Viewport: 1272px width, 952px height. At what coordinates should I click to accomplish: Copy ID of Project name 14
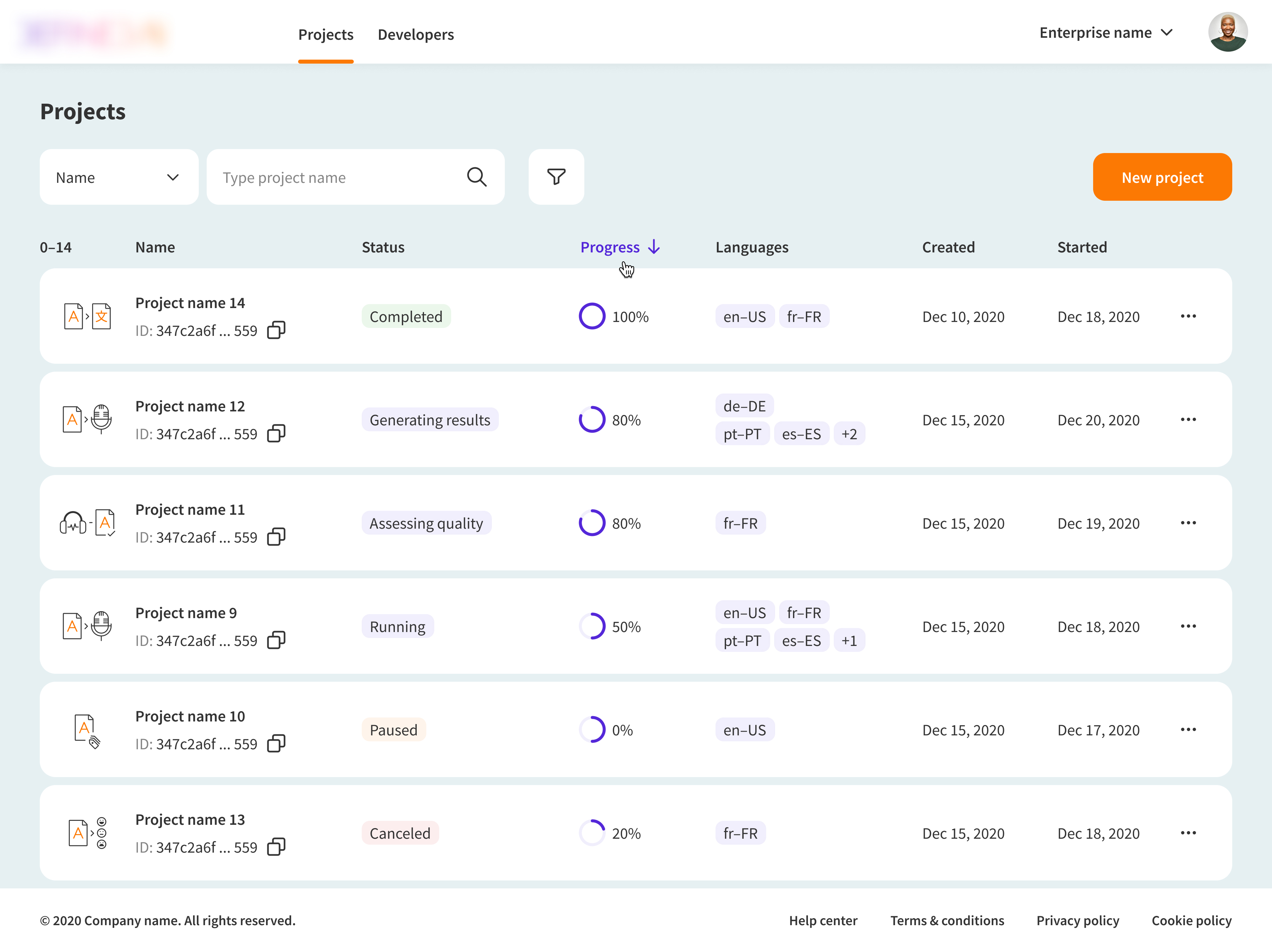pos(276,330)
